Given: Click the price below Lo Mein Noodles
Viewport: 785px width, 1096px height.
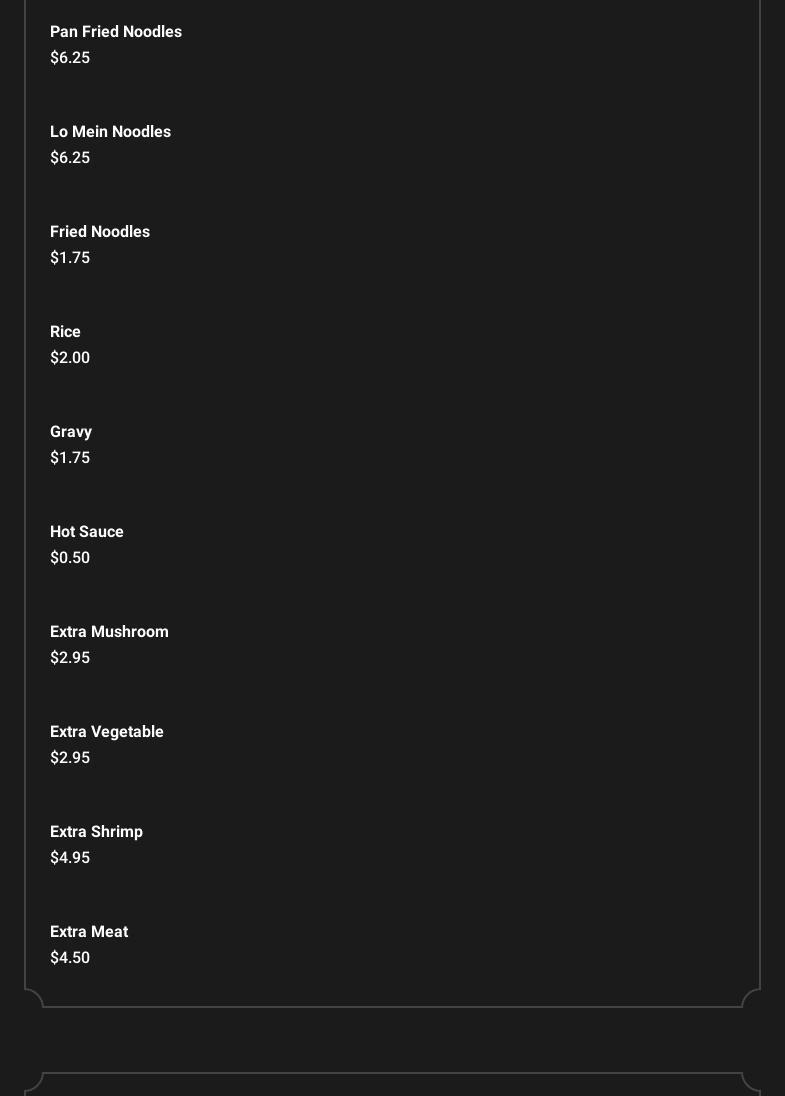Looking at the screenshot, I should click(70, 158).
